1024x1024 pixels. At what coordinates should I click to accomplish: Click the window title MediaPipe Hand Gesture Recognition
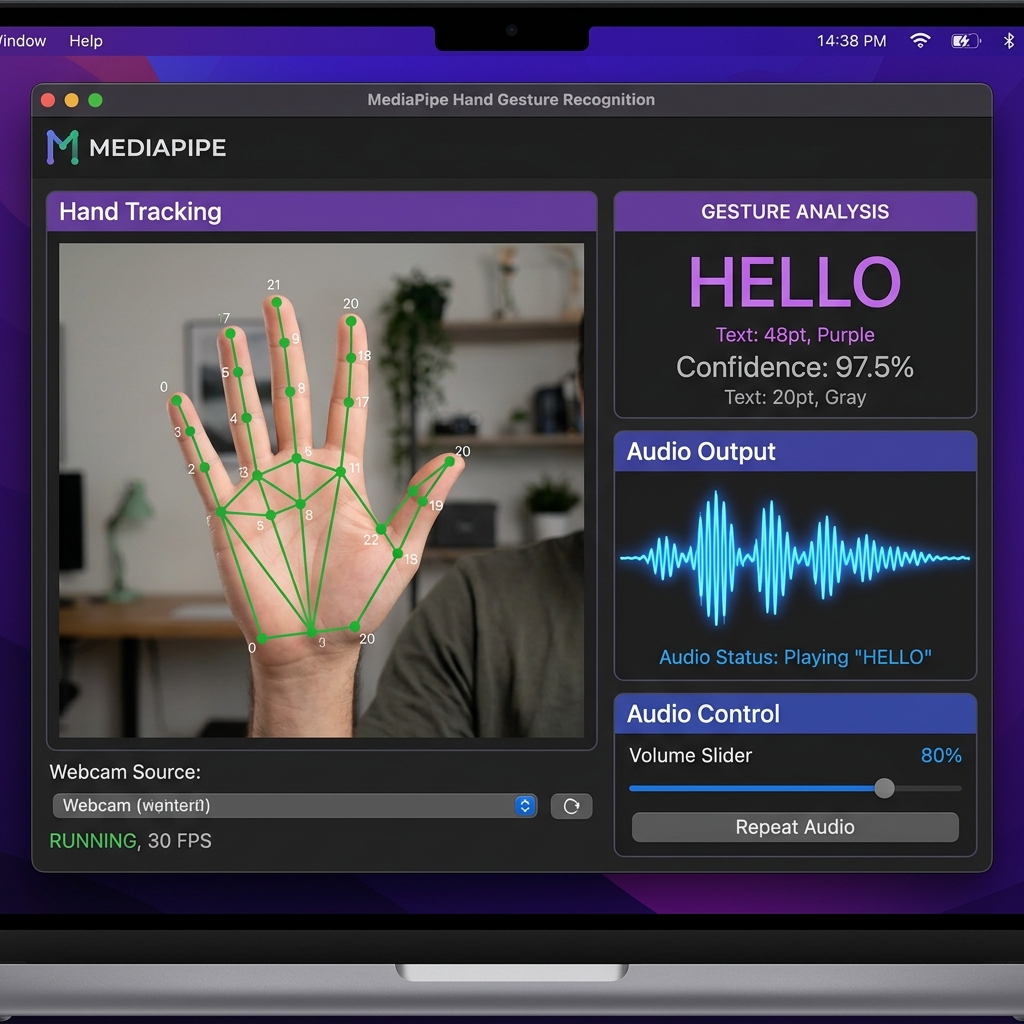point(511,100)
